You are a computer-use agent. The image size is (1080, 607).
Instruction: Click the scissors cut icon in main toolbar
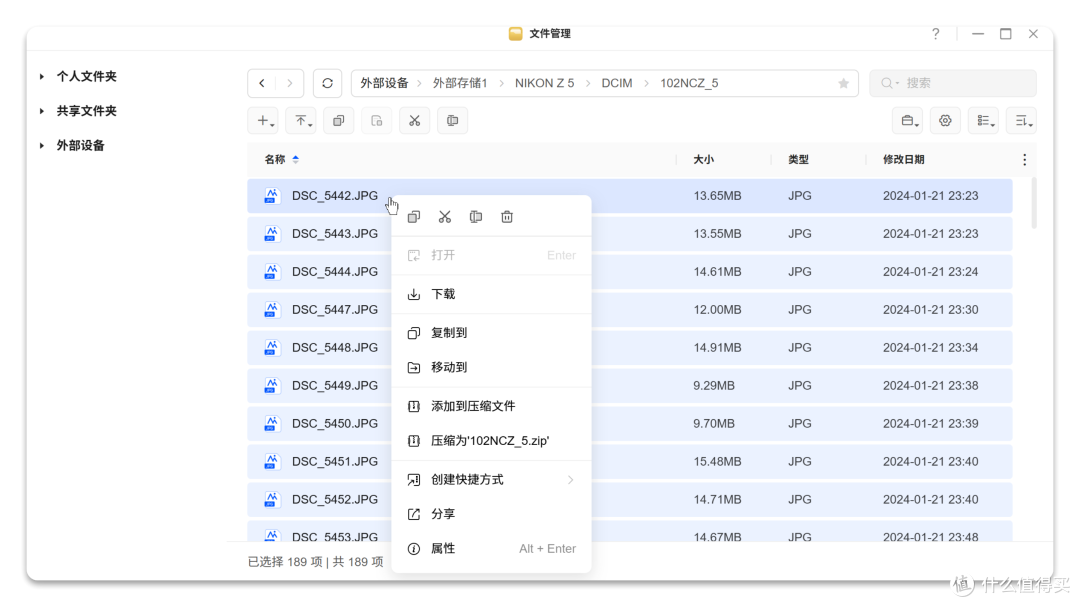[415, 121]
